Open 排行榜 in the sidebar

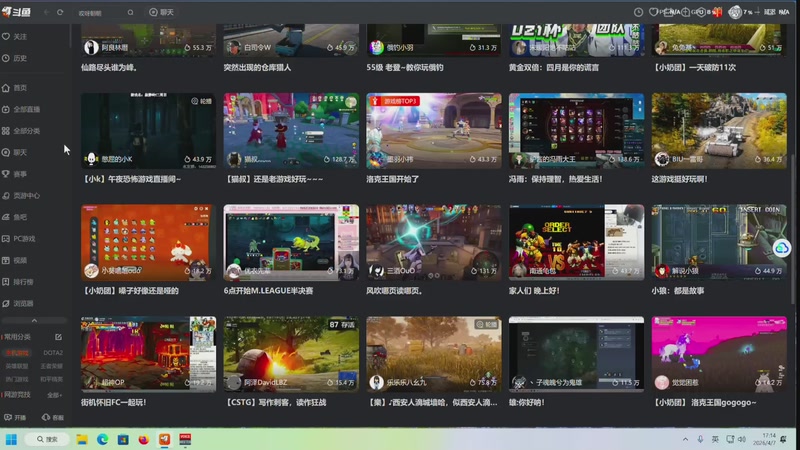click(18, 282)
